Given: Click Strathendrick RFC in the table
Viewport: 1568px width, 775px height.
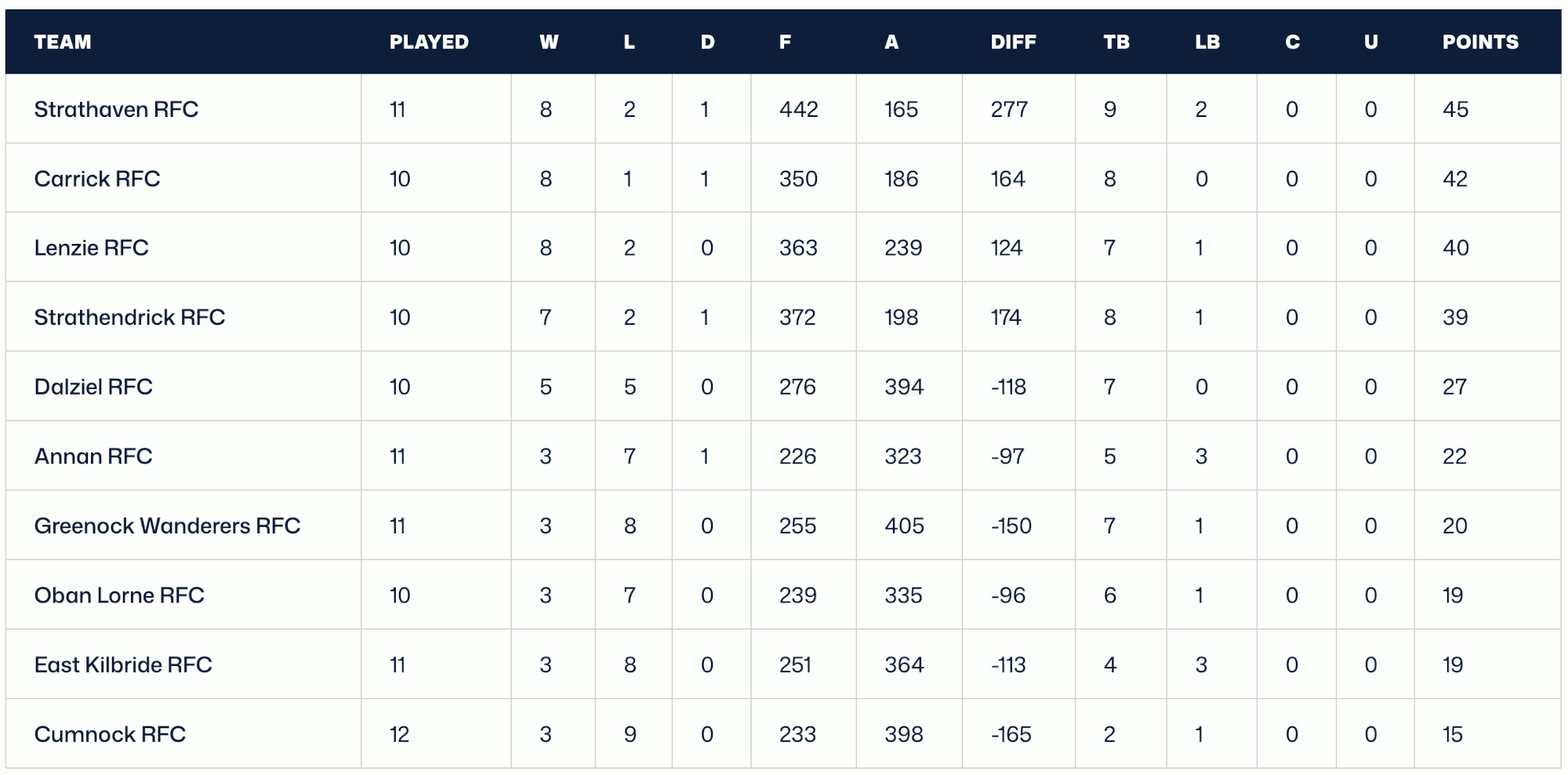Looking at the screenshot, I should [x=129, y=317].
